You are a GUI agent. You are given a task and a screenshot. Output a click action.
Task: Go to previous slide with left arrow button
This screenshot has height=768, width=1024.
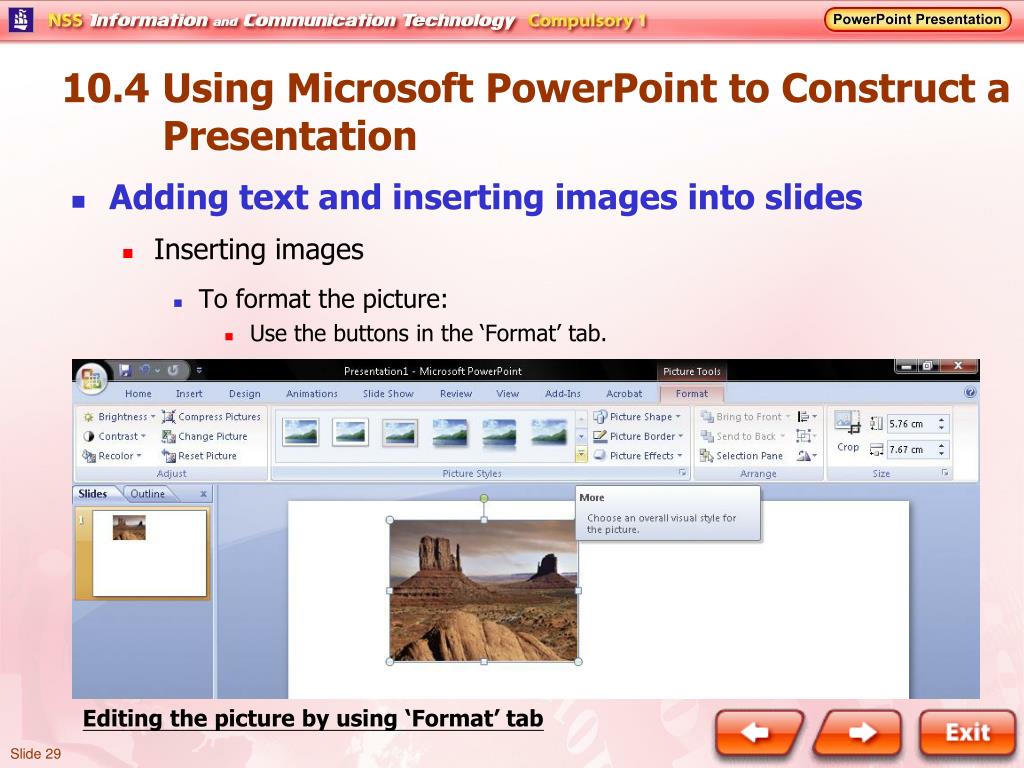(x=758, y=732)
